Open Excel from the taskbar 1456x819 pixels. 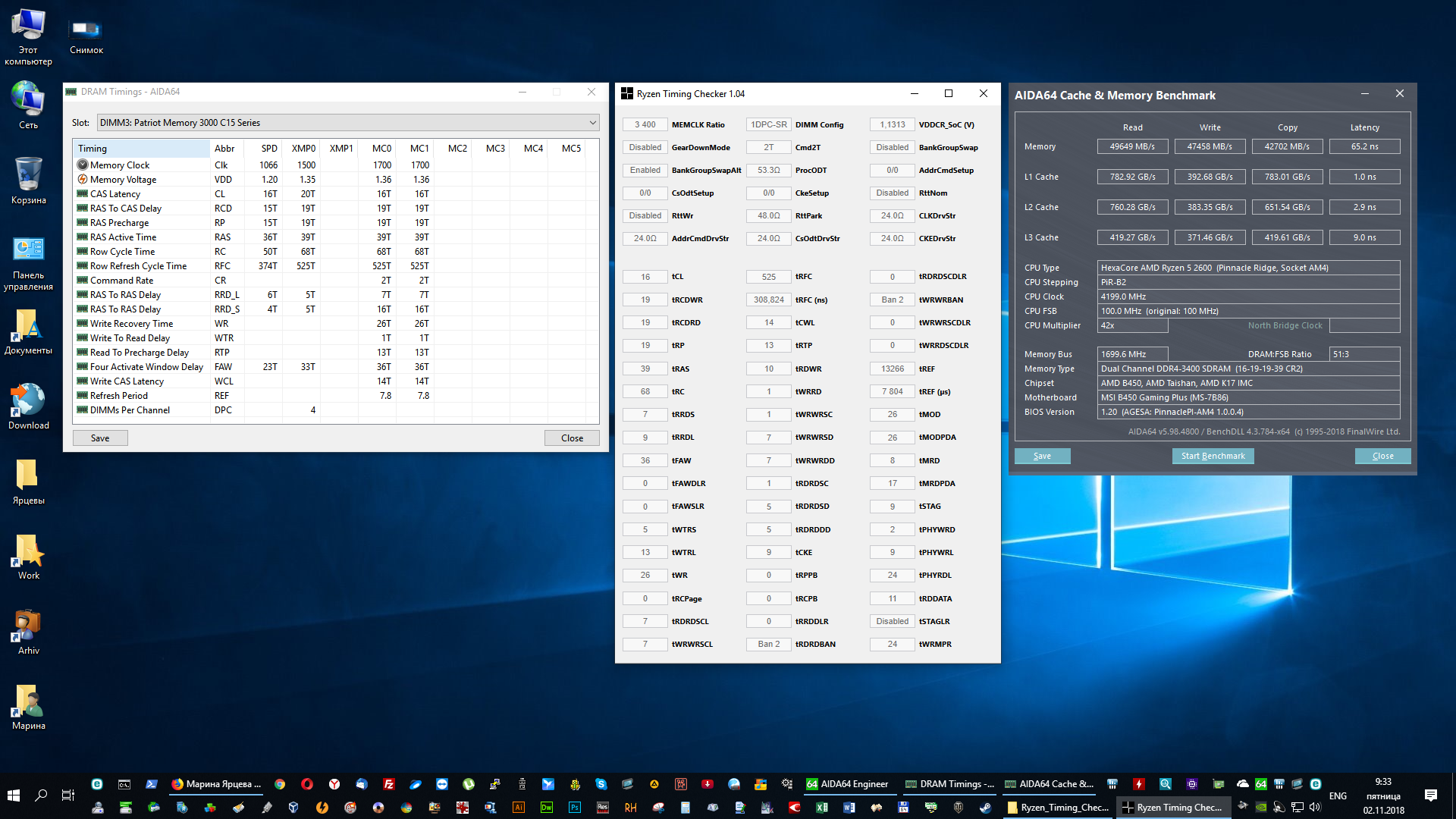(x=822, y=808)
